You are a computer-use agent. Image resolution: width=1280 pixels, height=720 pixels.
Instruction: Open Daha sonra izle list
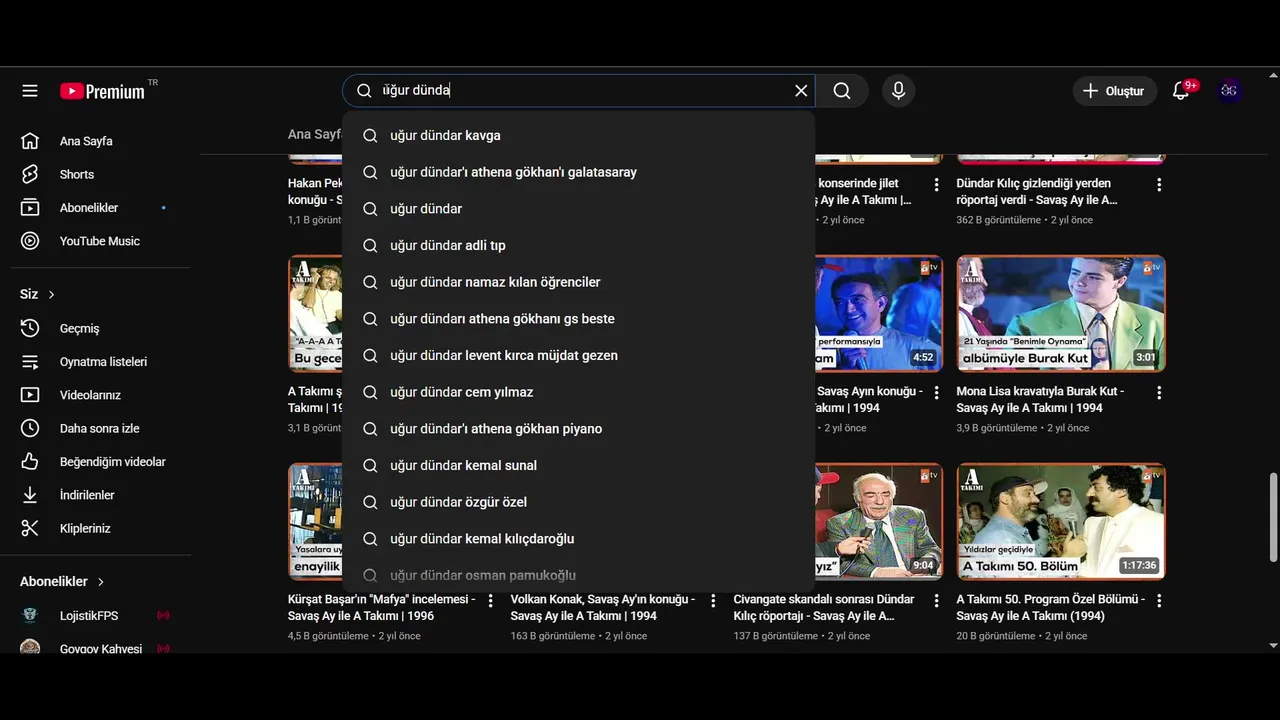click(x=100, y=428)
